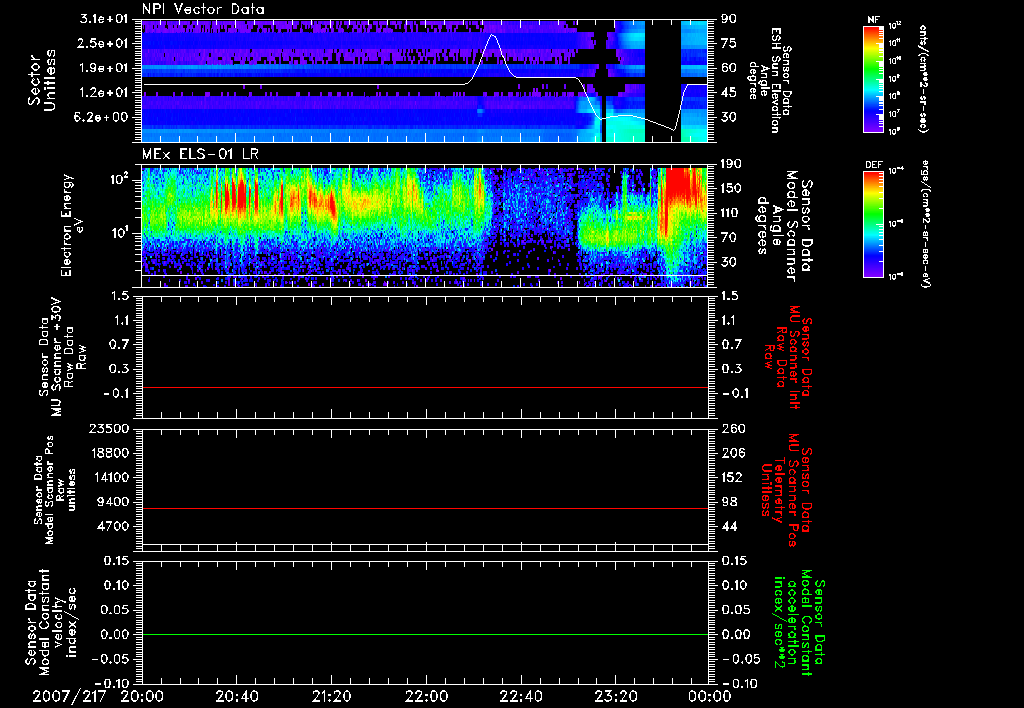Select the white "Model Scanner Angle degrees" title
This screenshot has height=708, width=1024.
point(784,226)
